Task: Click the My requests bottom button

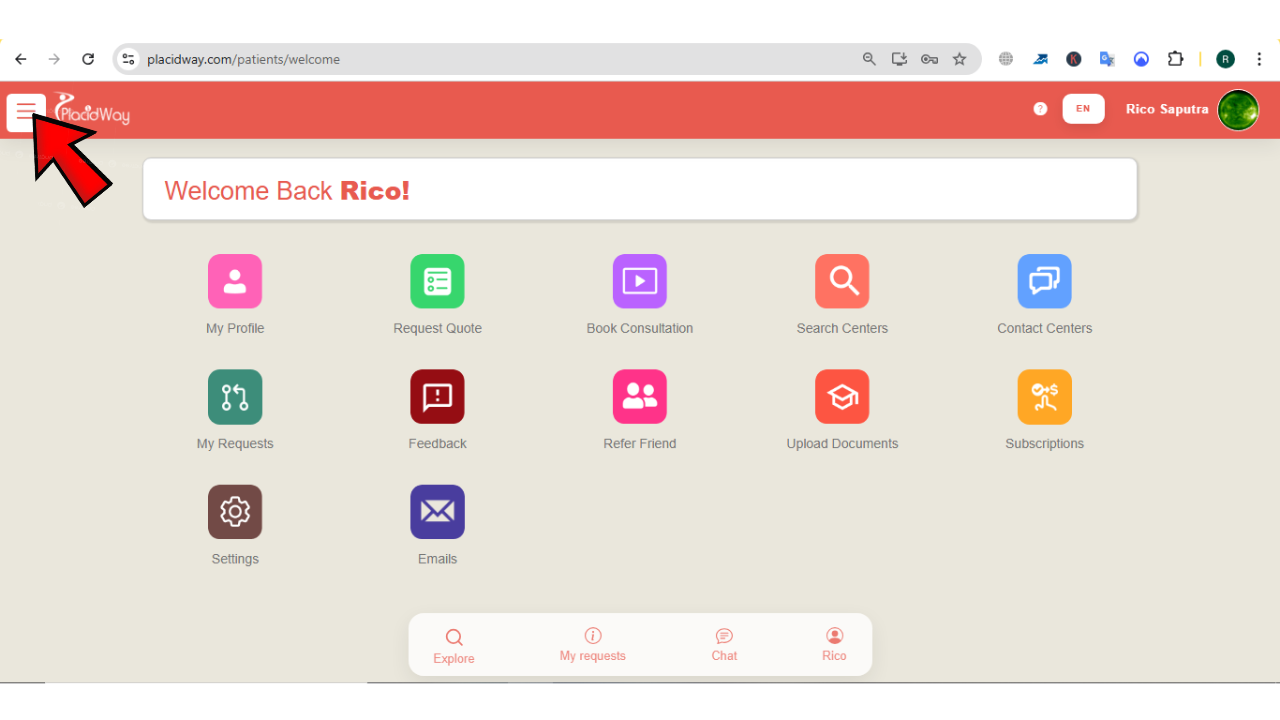Action: (592, 644)
